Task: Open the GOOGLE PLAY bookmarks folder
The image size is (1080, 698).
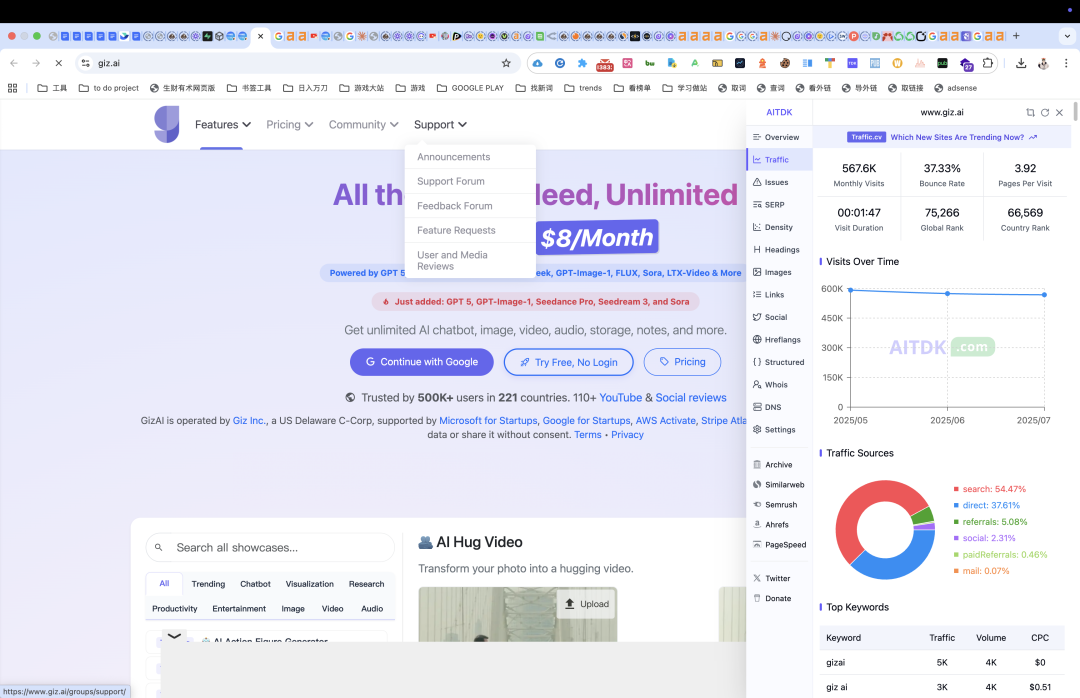Action: pyautogui.click(x=470, y=88)
